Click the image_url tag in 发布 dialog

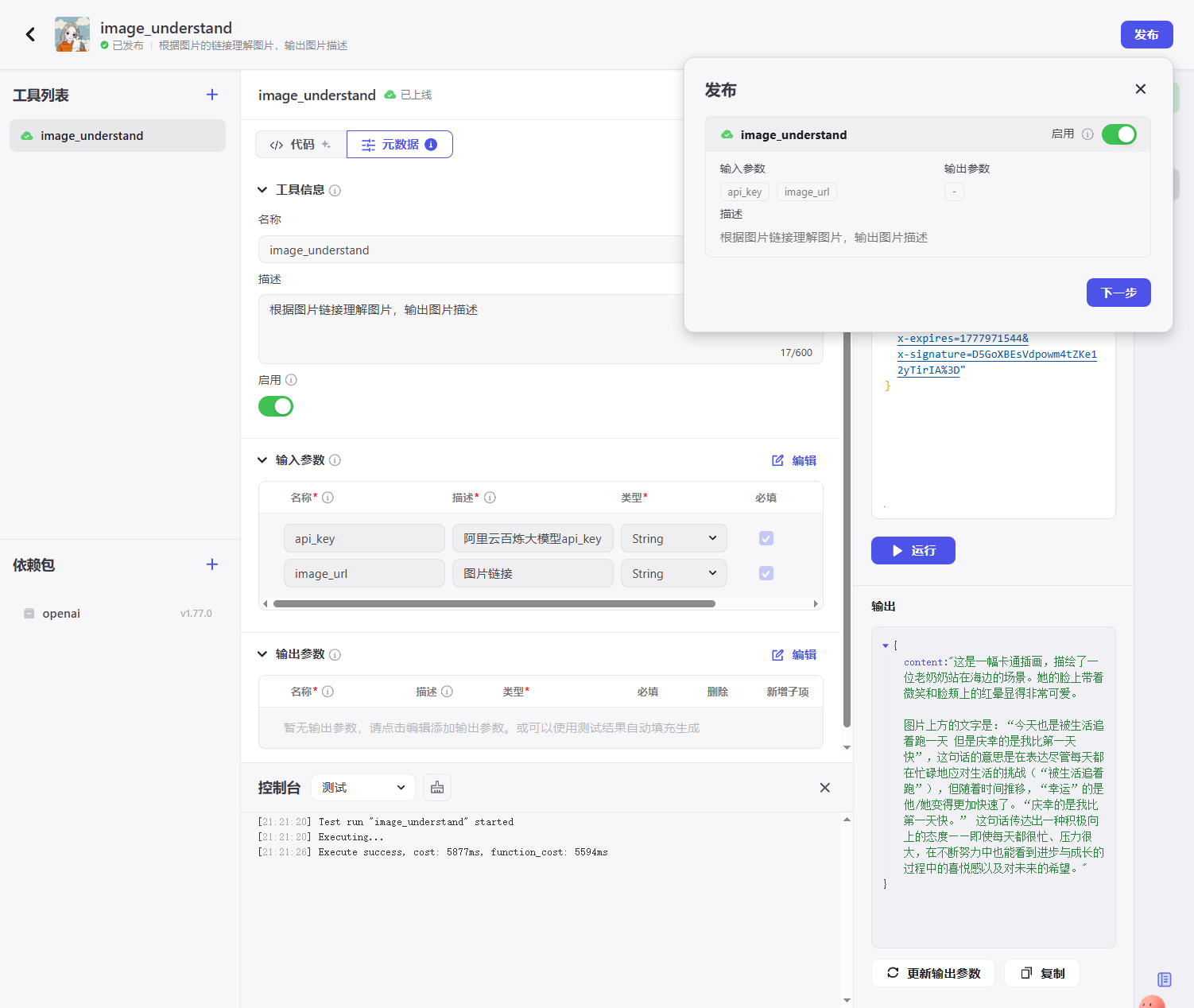pos(807,192)
